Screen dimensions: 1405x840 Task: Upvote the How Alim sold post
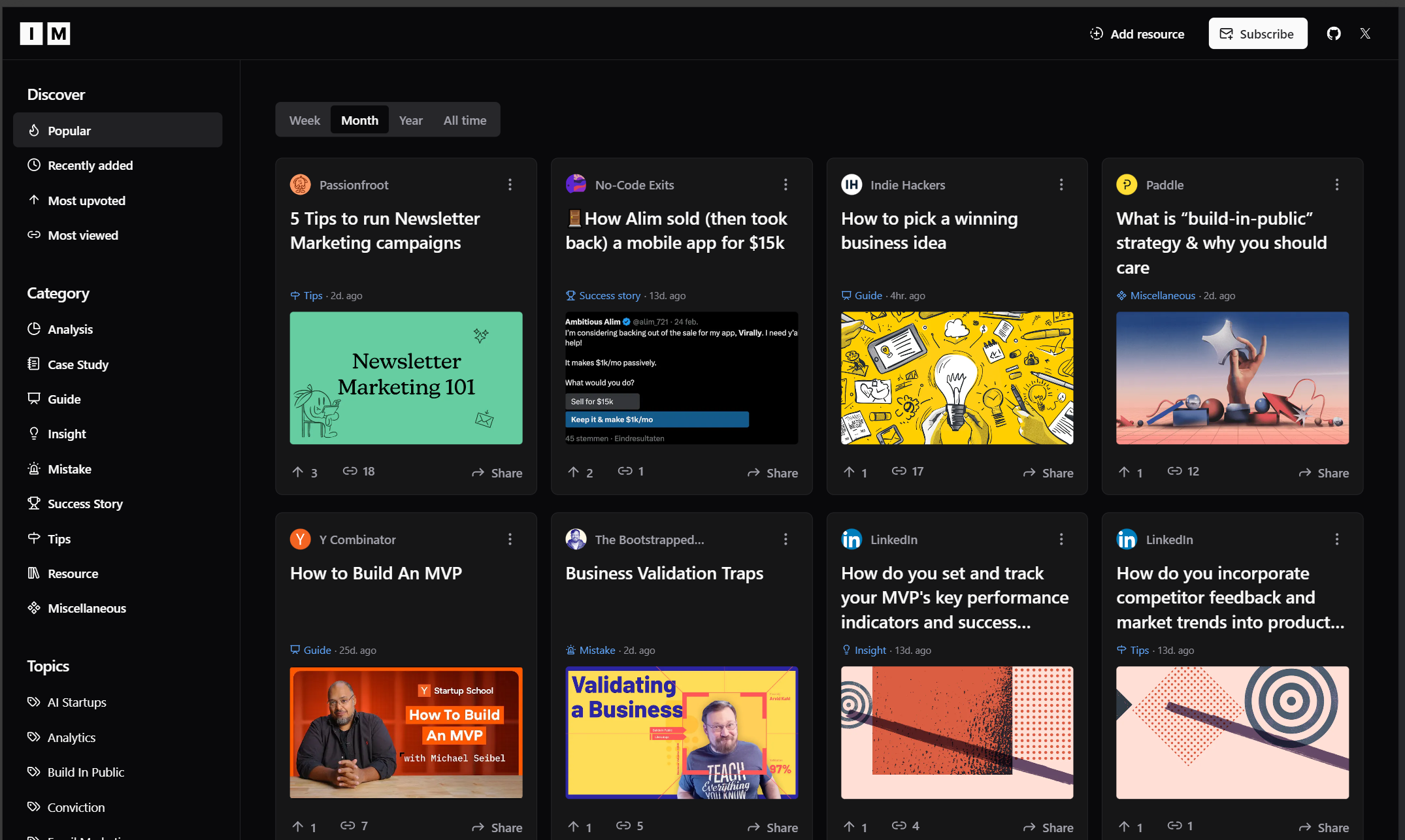tap(580, 472)
